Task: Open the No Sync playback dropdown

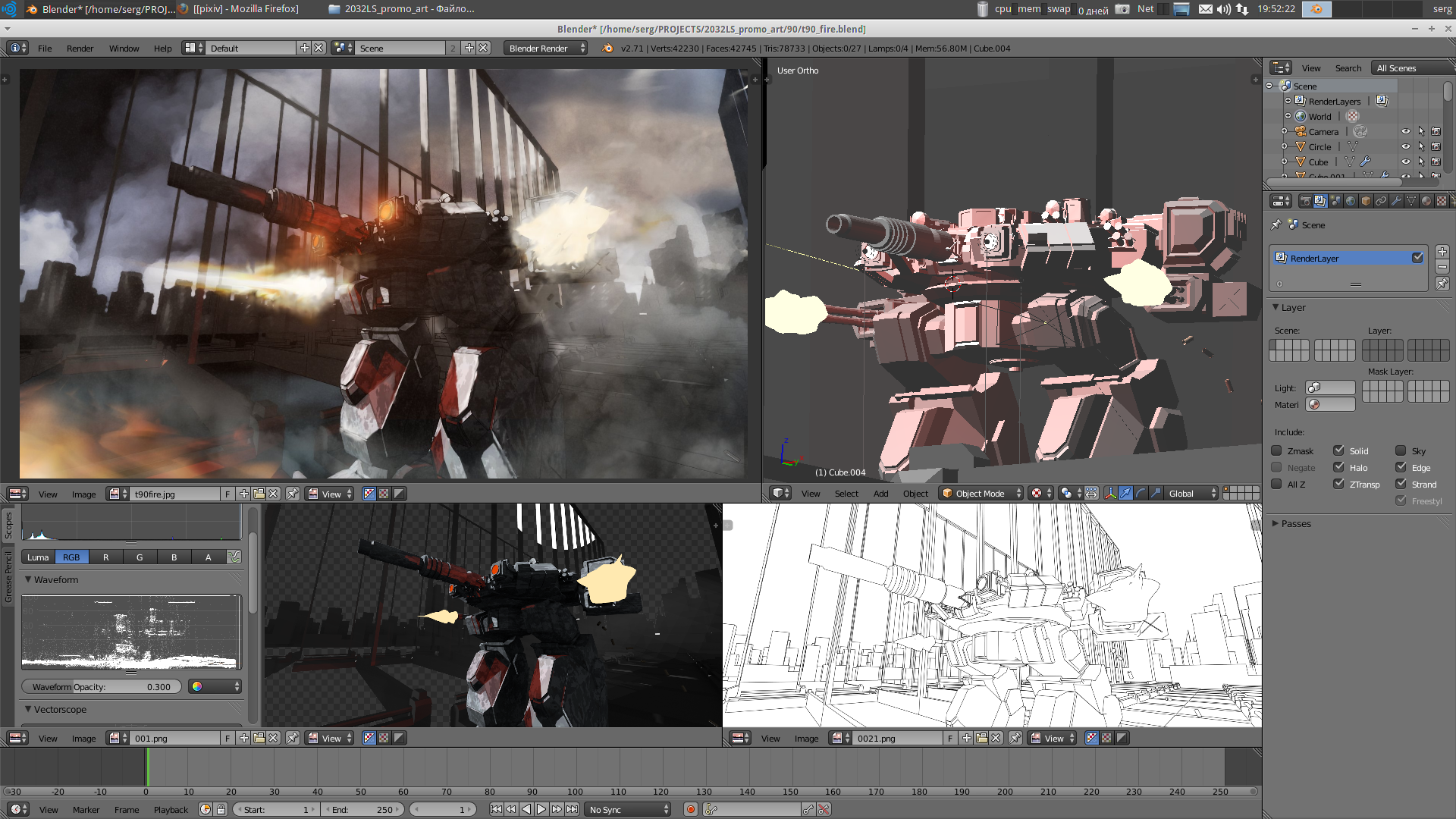Action: [629, 810]
